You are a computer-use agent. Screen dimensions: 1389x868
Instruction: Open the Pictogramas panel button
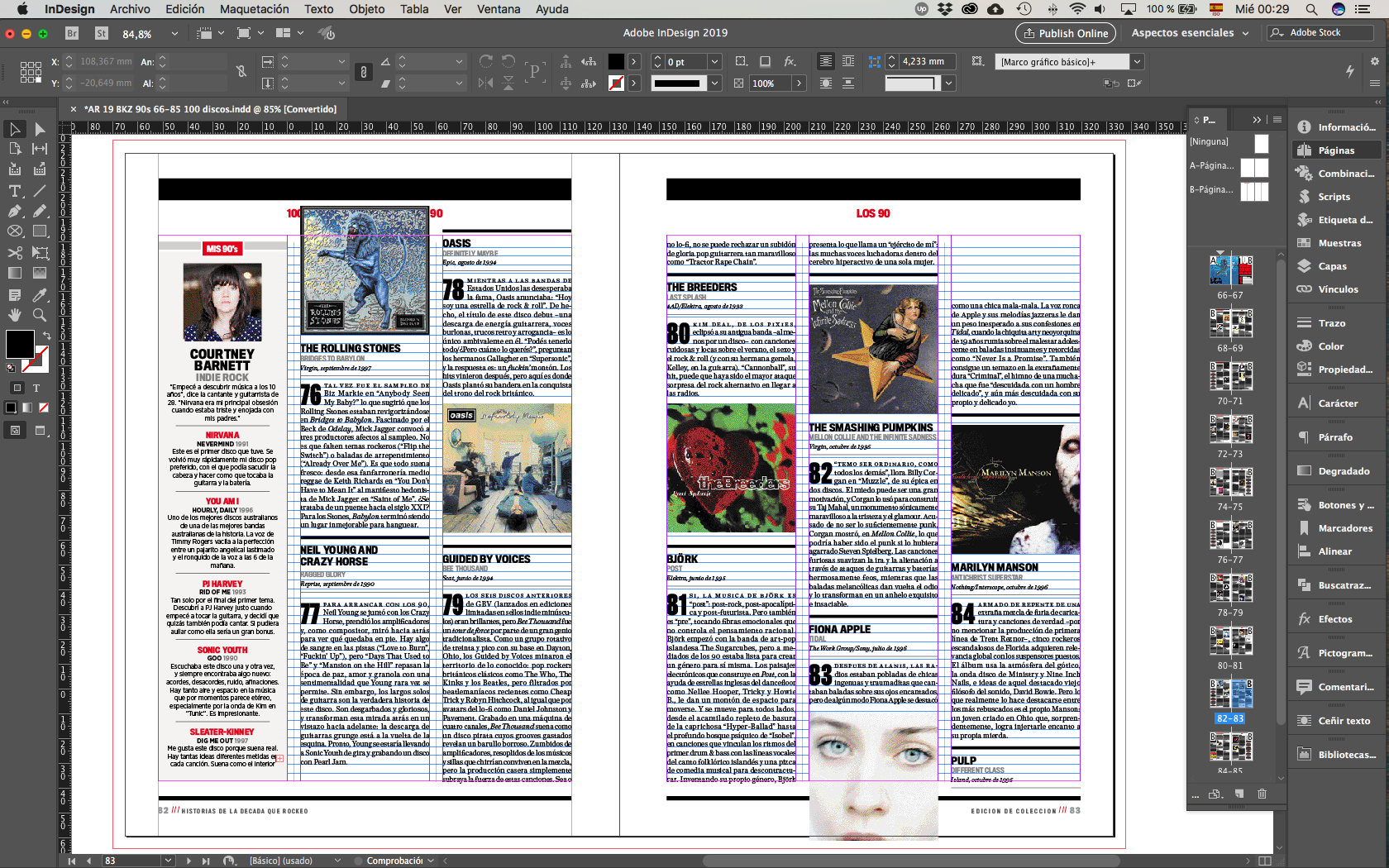pyautogui.click(x=1336, y=653)
